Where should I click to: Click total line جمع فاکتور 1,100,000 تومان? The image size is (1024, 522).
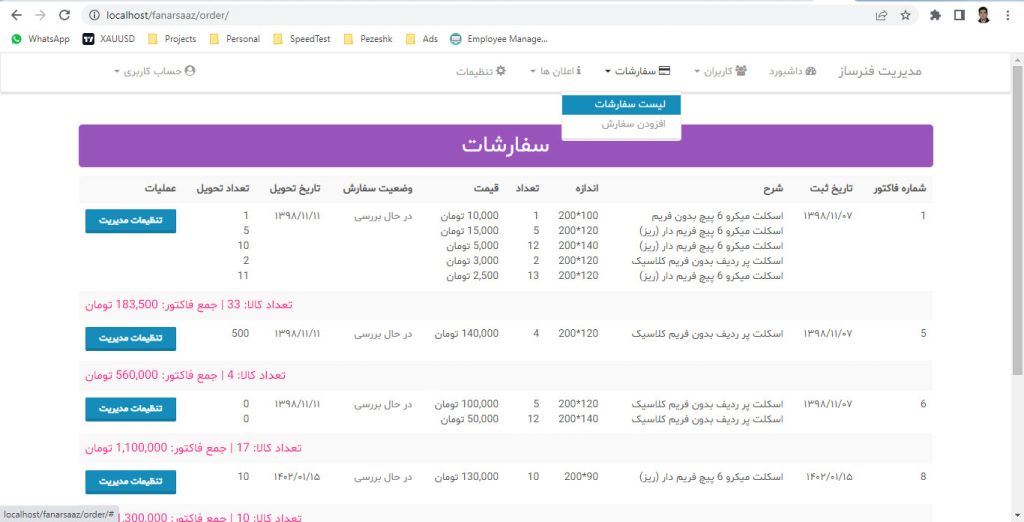pyautogui.click(x=193, y=448)
